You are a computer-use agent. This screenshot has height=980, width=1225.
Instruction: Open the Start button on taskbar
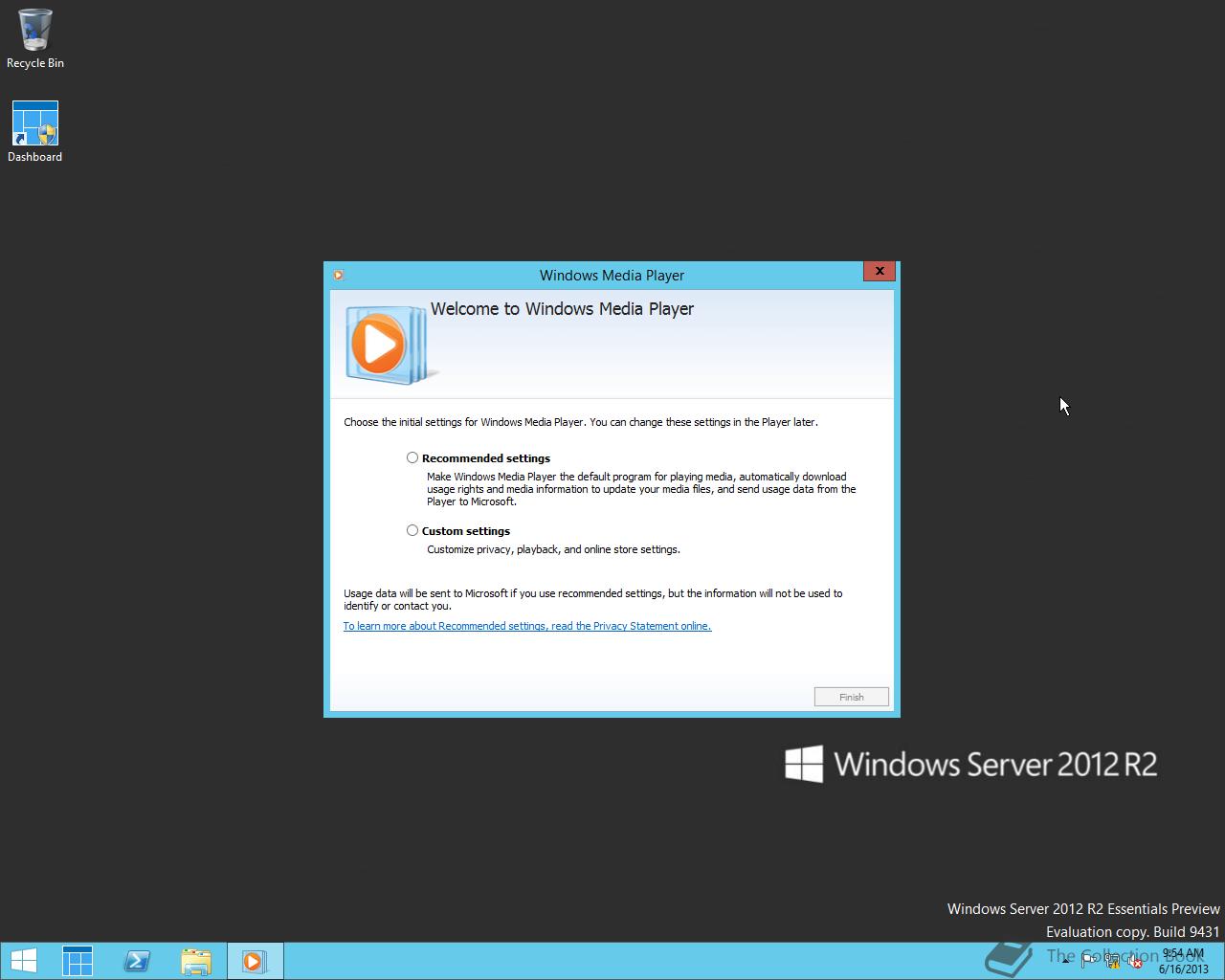click(x=24, y=961)
